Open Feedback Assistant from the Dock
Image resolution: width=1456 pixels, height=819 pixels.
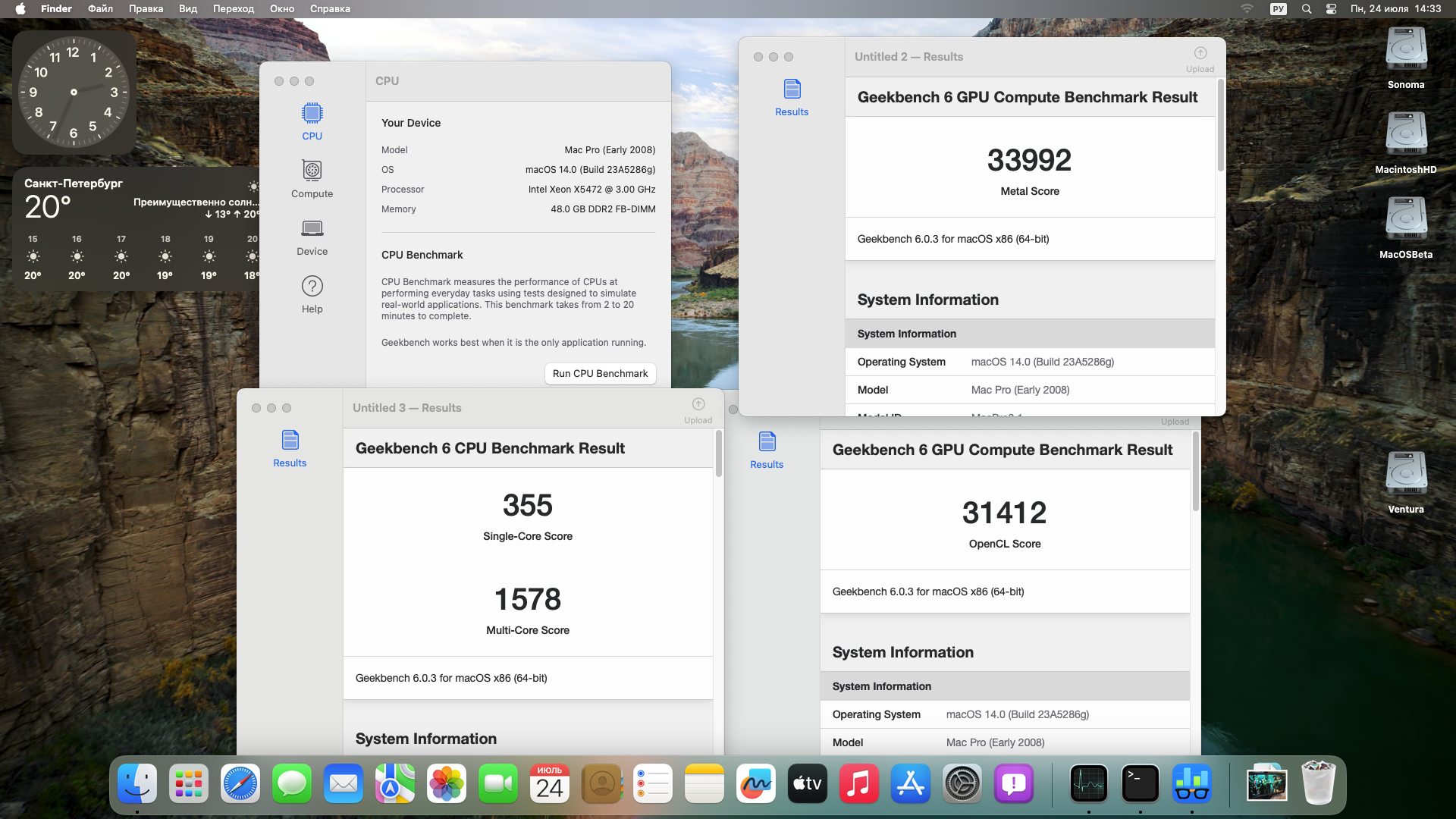coord(1014,783)
